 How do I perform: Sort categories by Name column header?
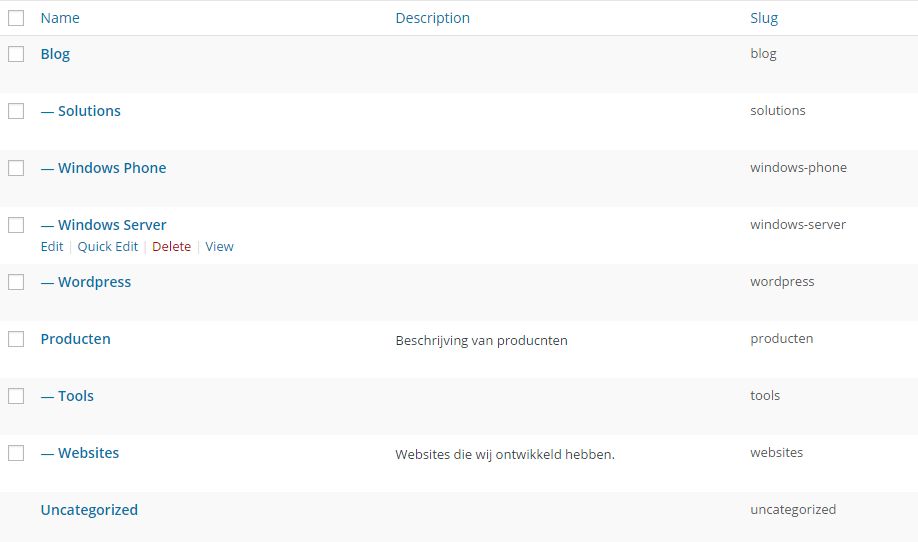coord(60,18)
